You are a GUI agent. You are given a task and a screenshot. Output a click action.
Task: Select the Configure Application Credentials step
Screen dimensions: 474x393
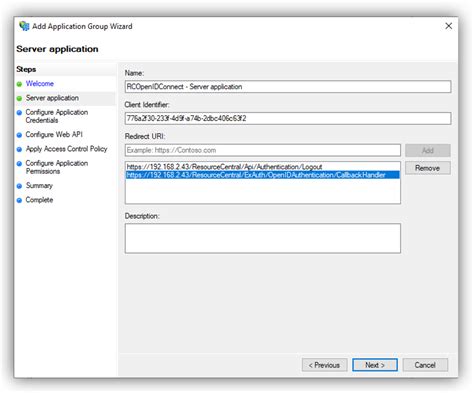point(57,116)
